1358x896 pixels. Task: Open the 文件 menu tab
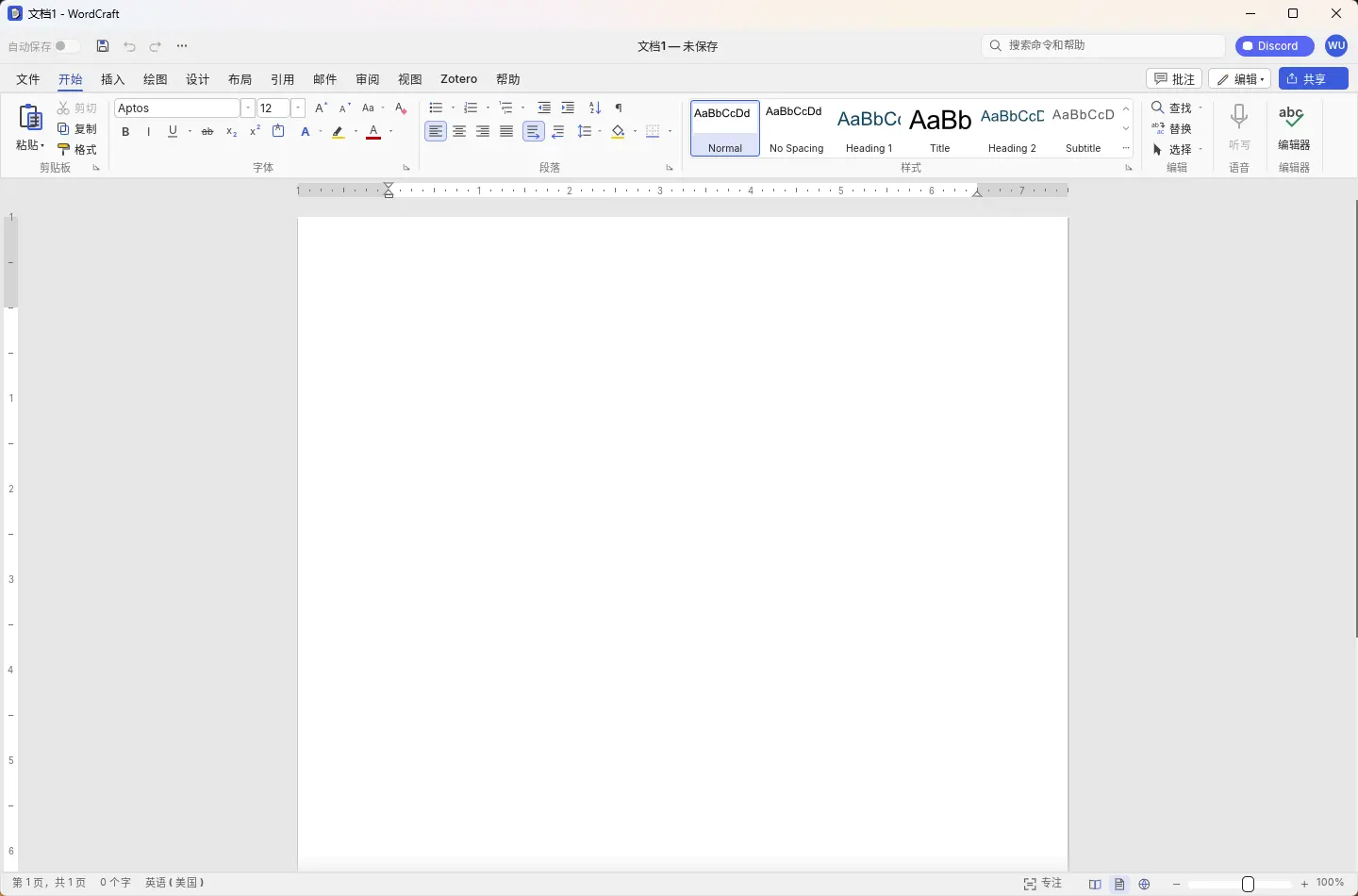[28, 79]
